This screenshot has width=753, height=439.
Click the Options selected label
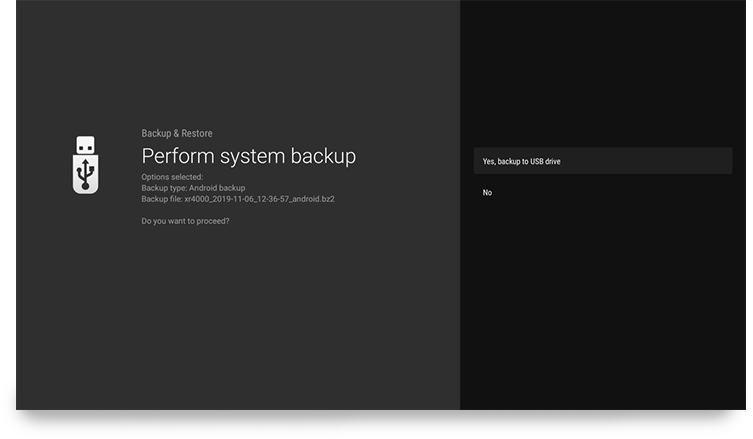coord(172,177)
